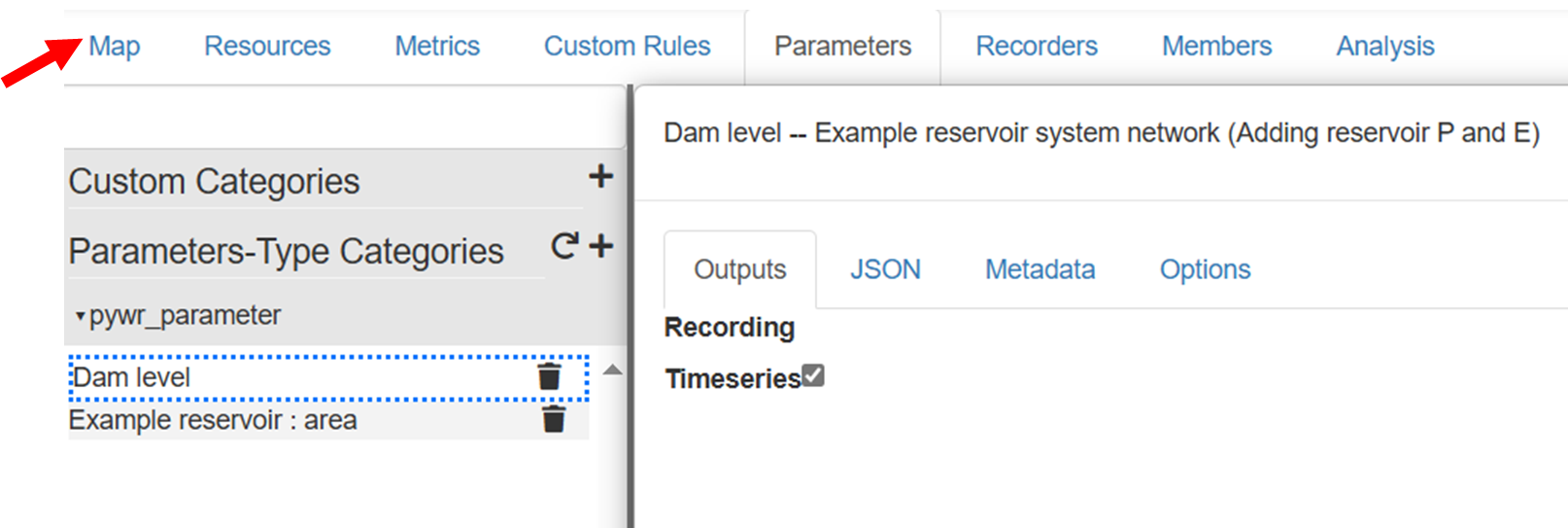1568x528 pixels.
Task: Delete the Example reservoir : area parameter
Action: click(554, 420)
